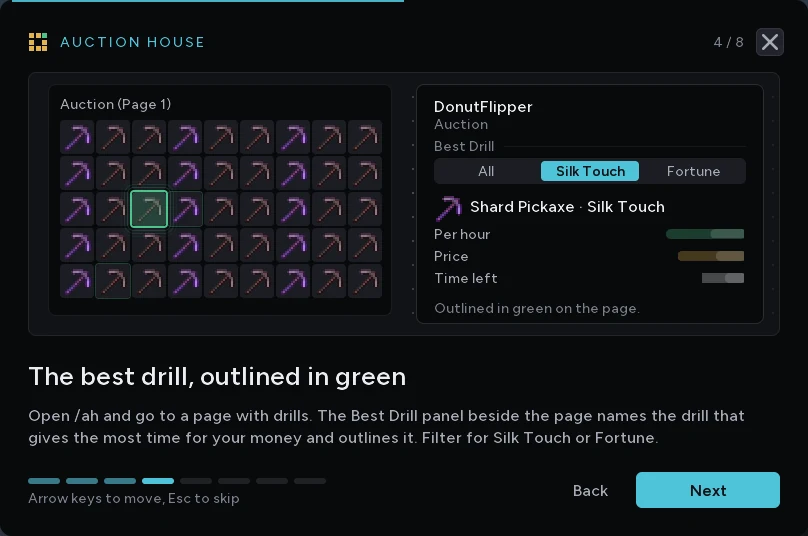
Task: Switch Best Drill filter to Fortune
Action: [x=693, y=171]
